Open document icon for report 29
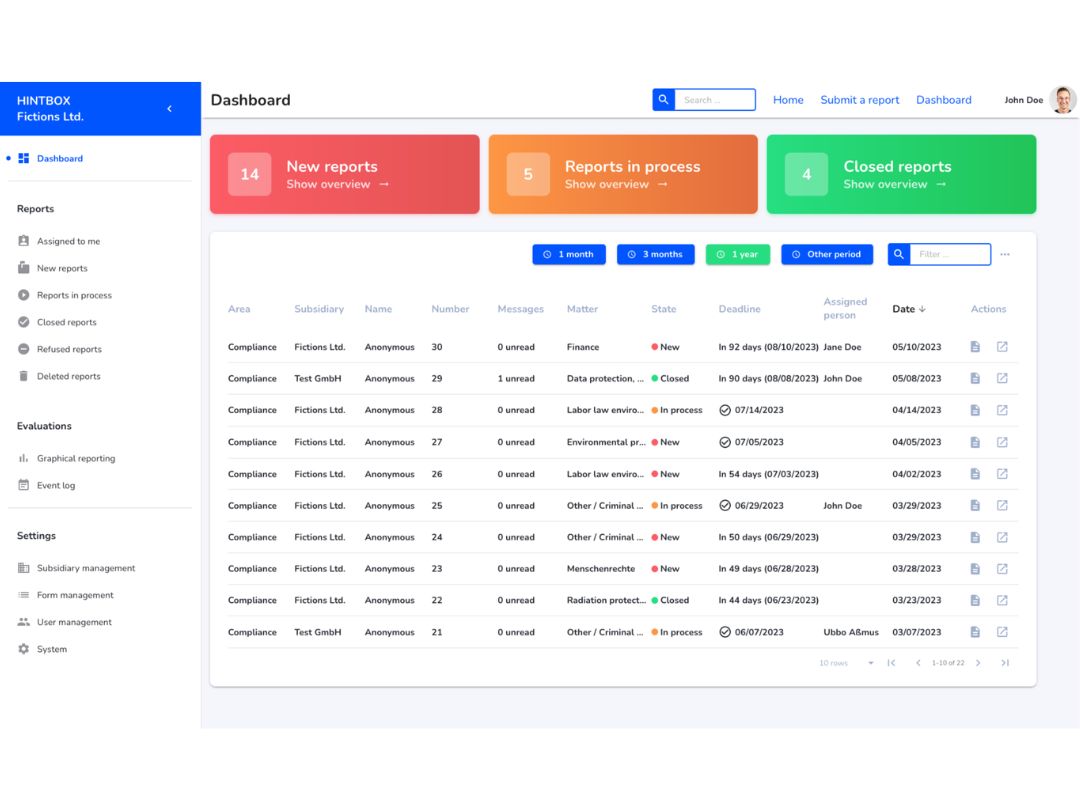Image resolution: width=1080 pixels, height=810 pixels. [x=975, y=378]
